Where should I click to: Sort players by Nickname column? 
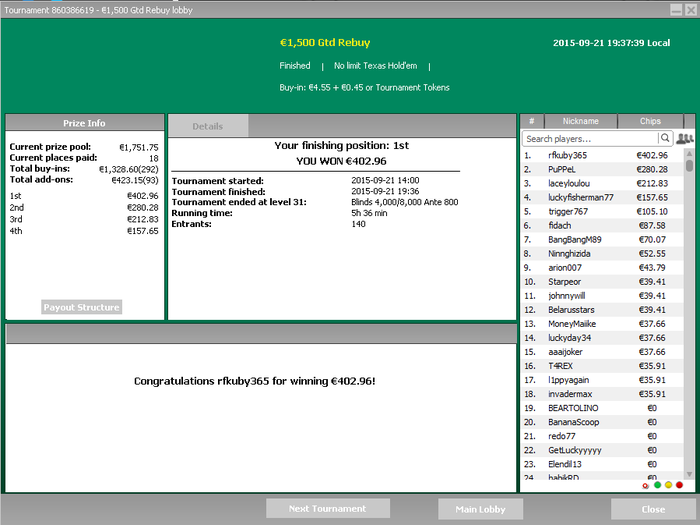[x=581, y=121]
